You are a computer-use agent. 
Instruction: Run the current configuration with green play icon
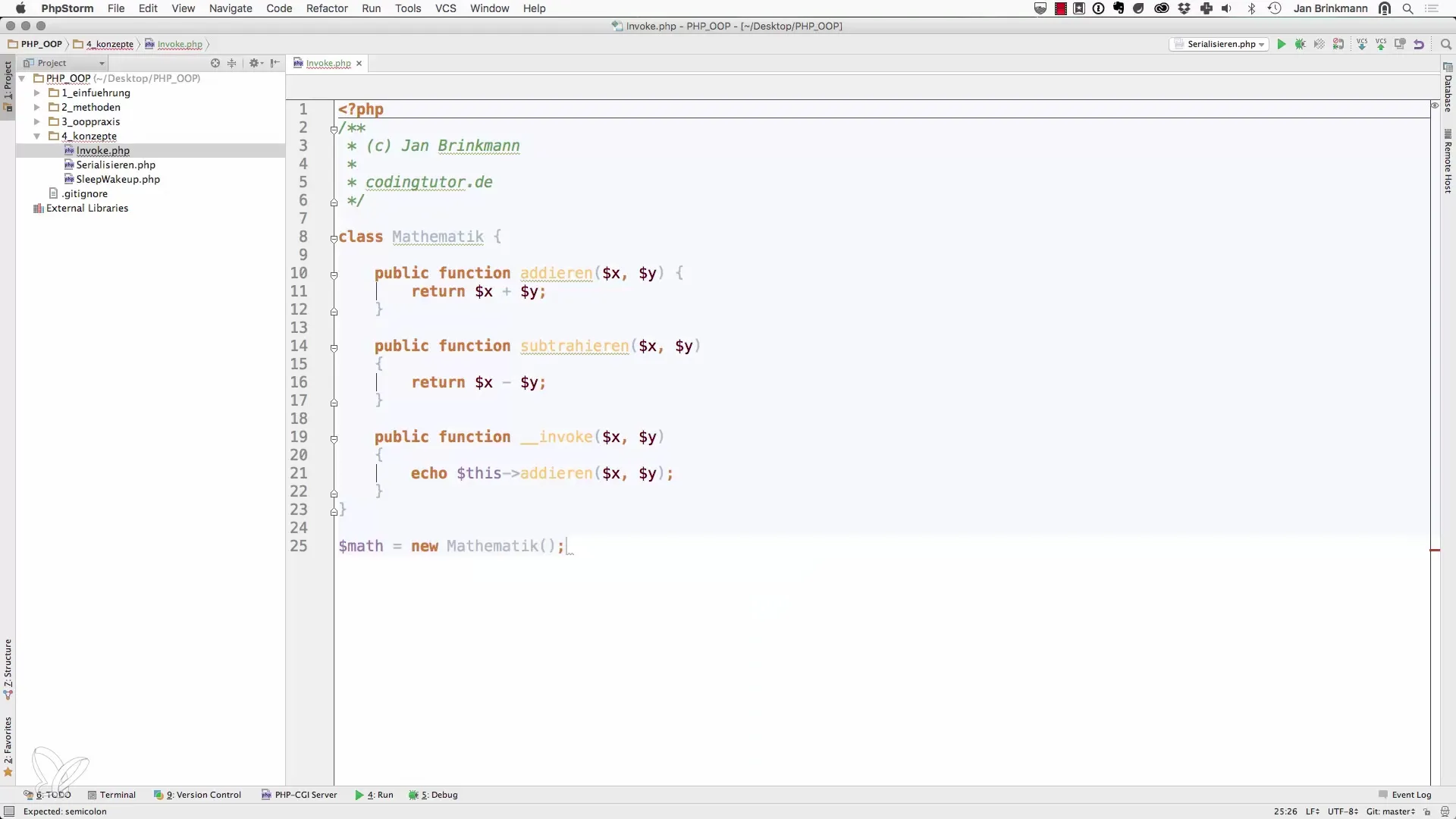(1282, 44)
